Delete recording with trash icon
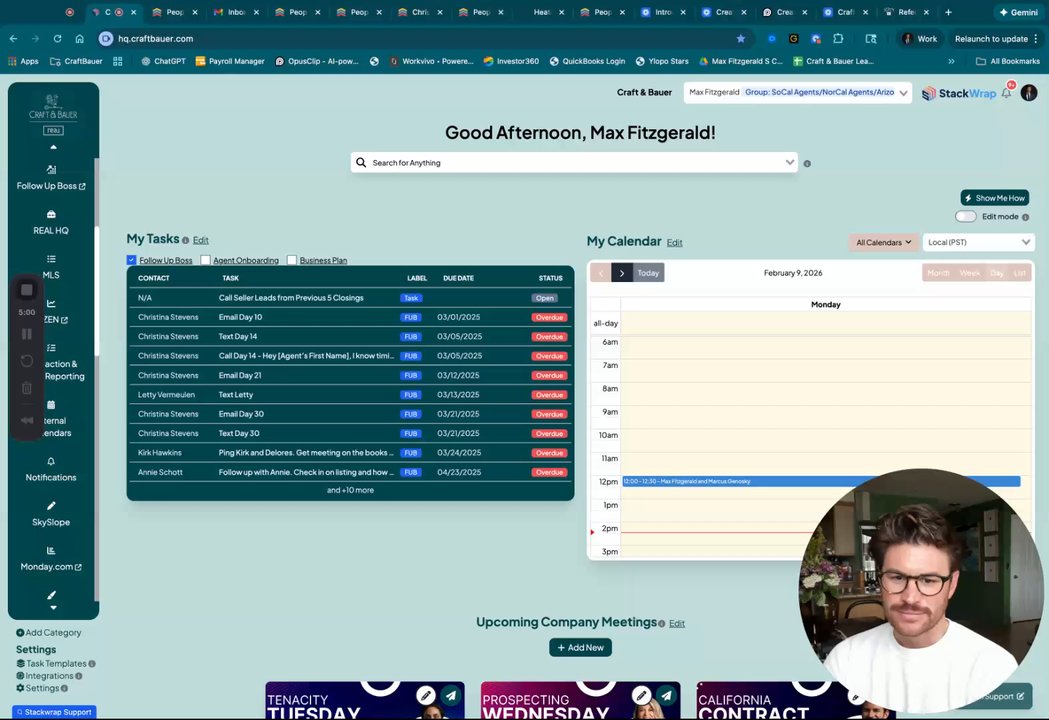The image size is (1049, 720). pyautogui.click(x=27, y=388)
